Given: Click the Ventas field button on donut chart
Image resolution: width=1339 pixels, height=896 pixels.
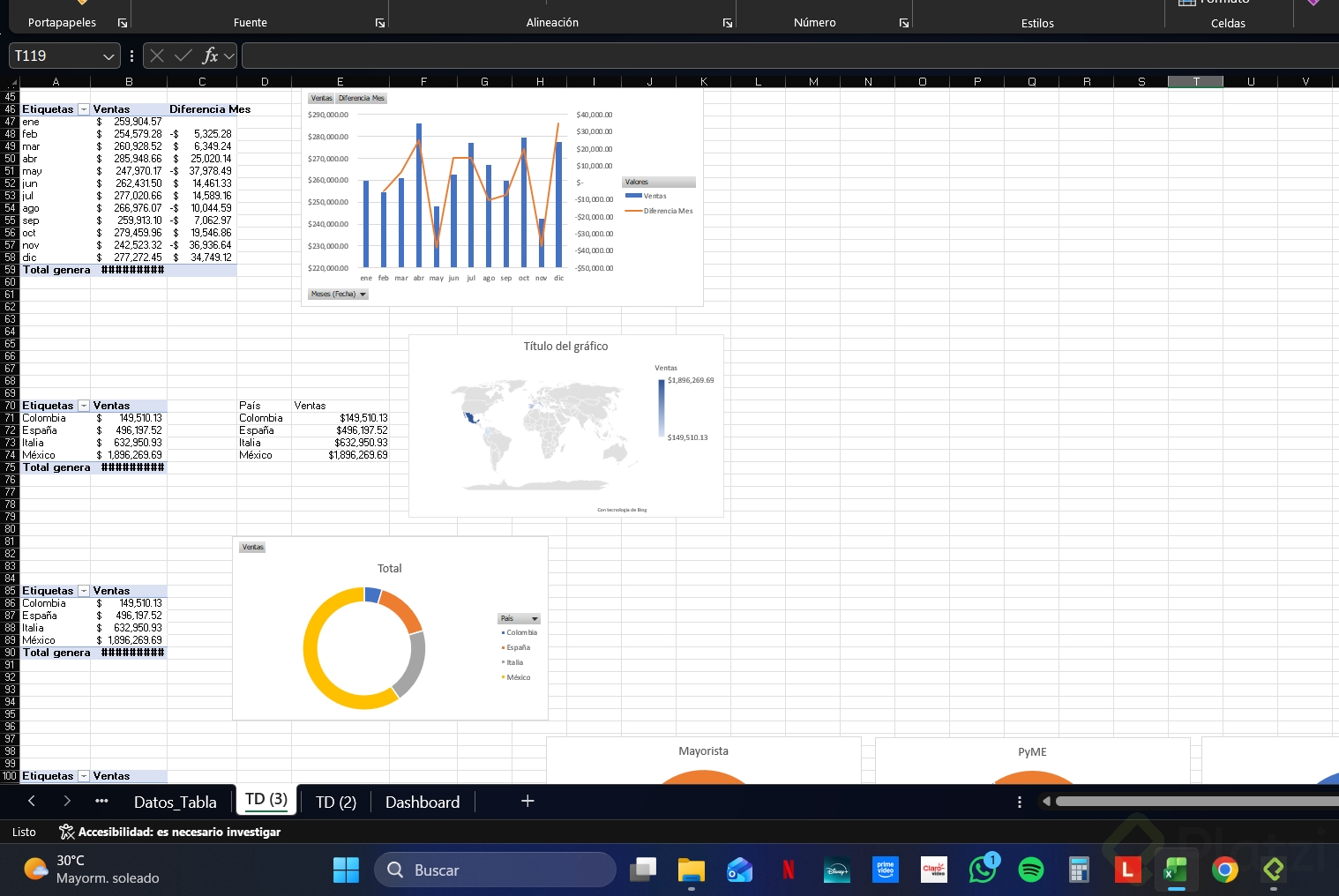Looking at the screenshot, I should pyautogui.click(x=253, y=547).
